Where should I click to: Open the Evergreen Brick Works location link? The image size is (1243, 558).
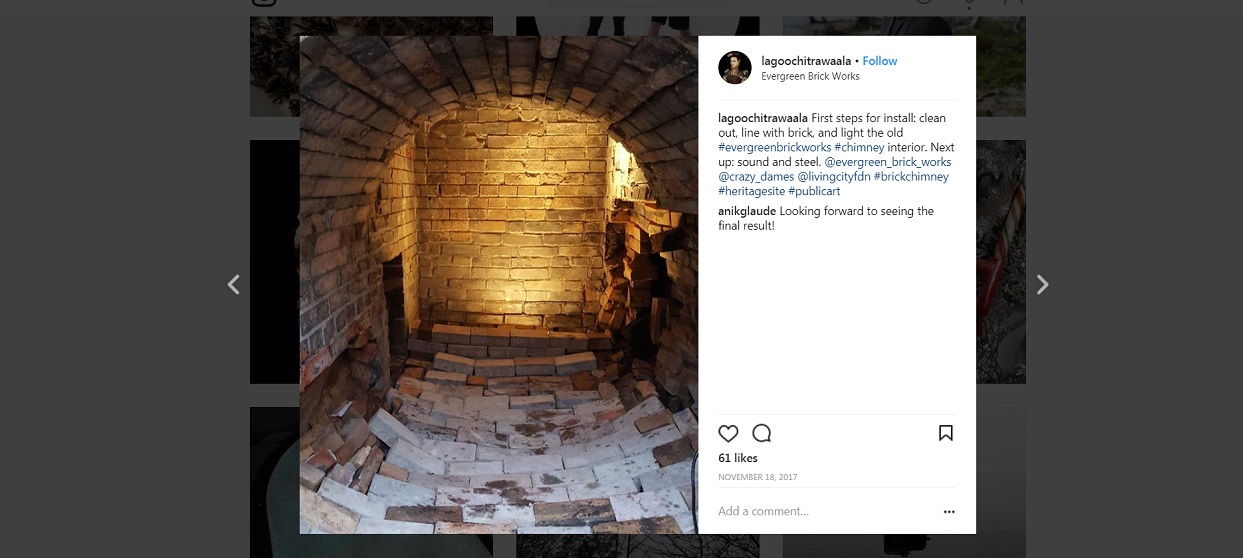(x=810, y=76)
